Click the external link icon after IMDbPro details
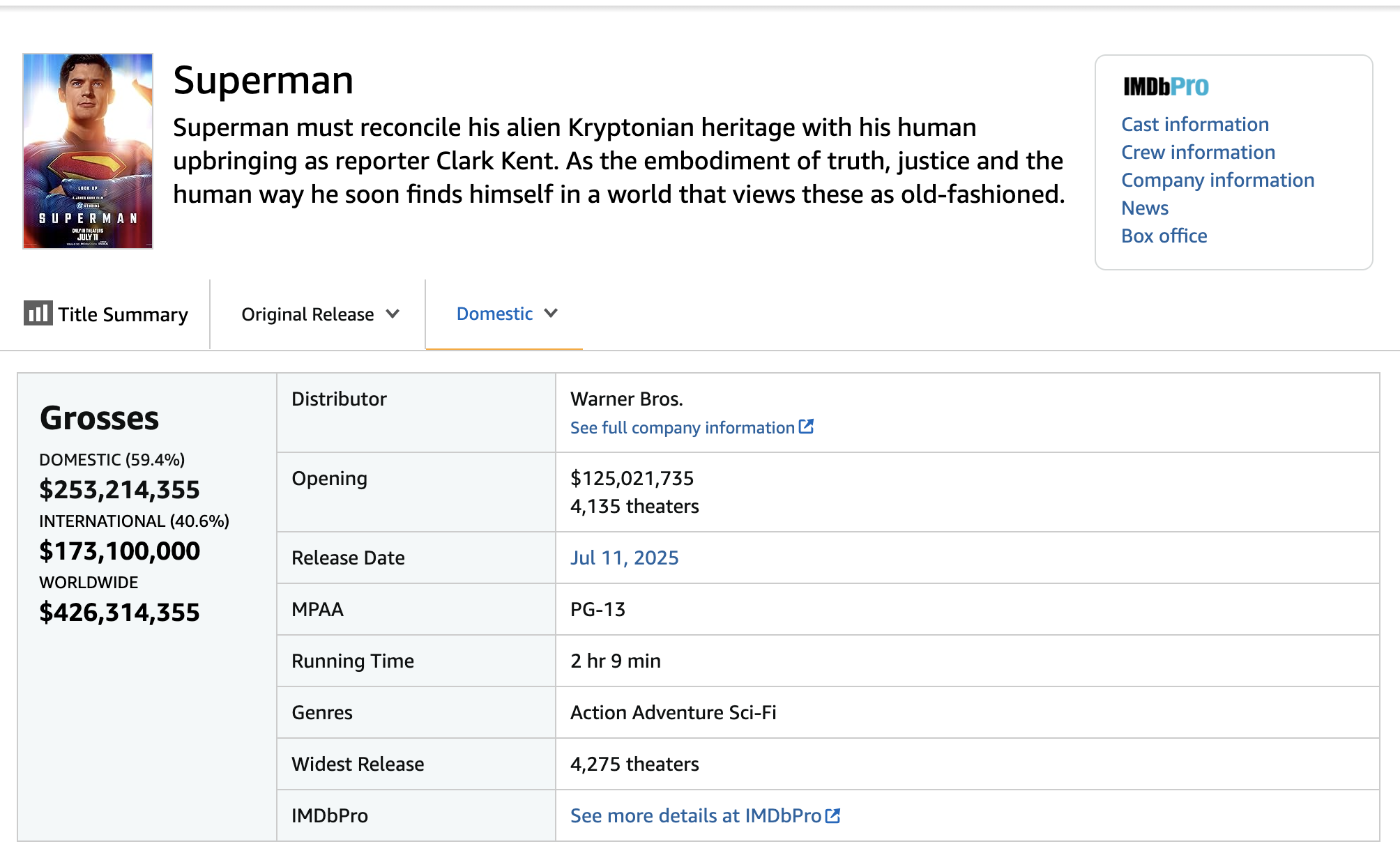The image size is (1400, 860). 832,815
